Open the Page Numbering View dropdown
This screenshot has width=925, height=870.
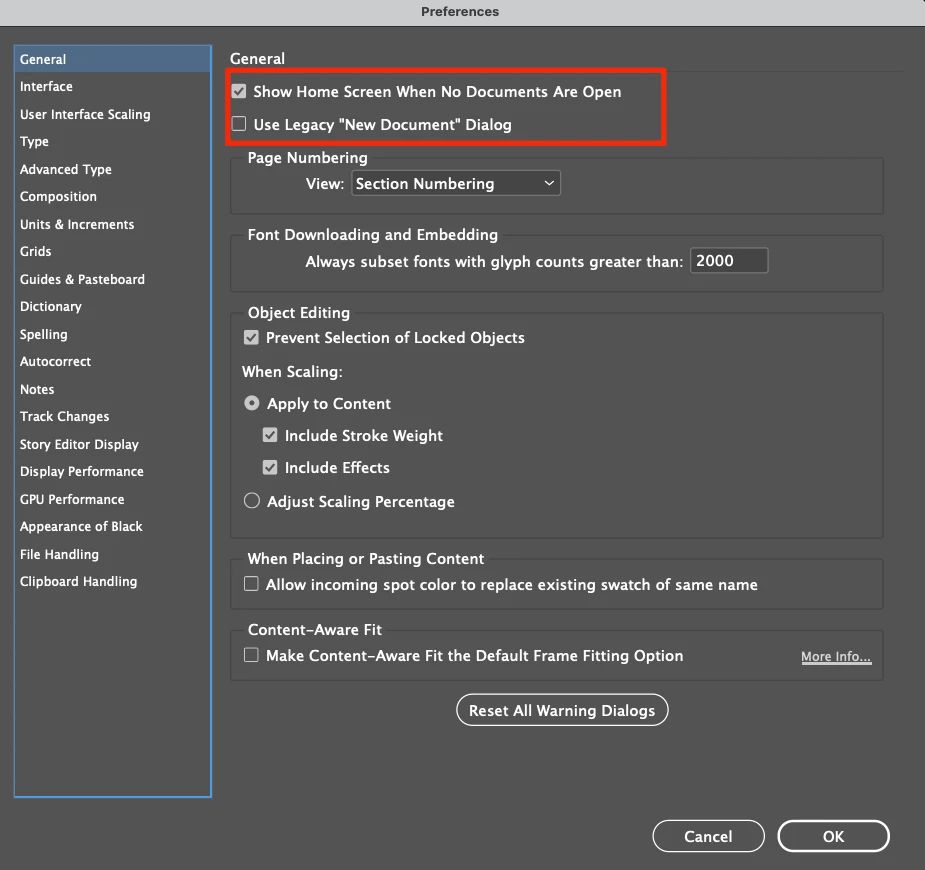point(456,183)
